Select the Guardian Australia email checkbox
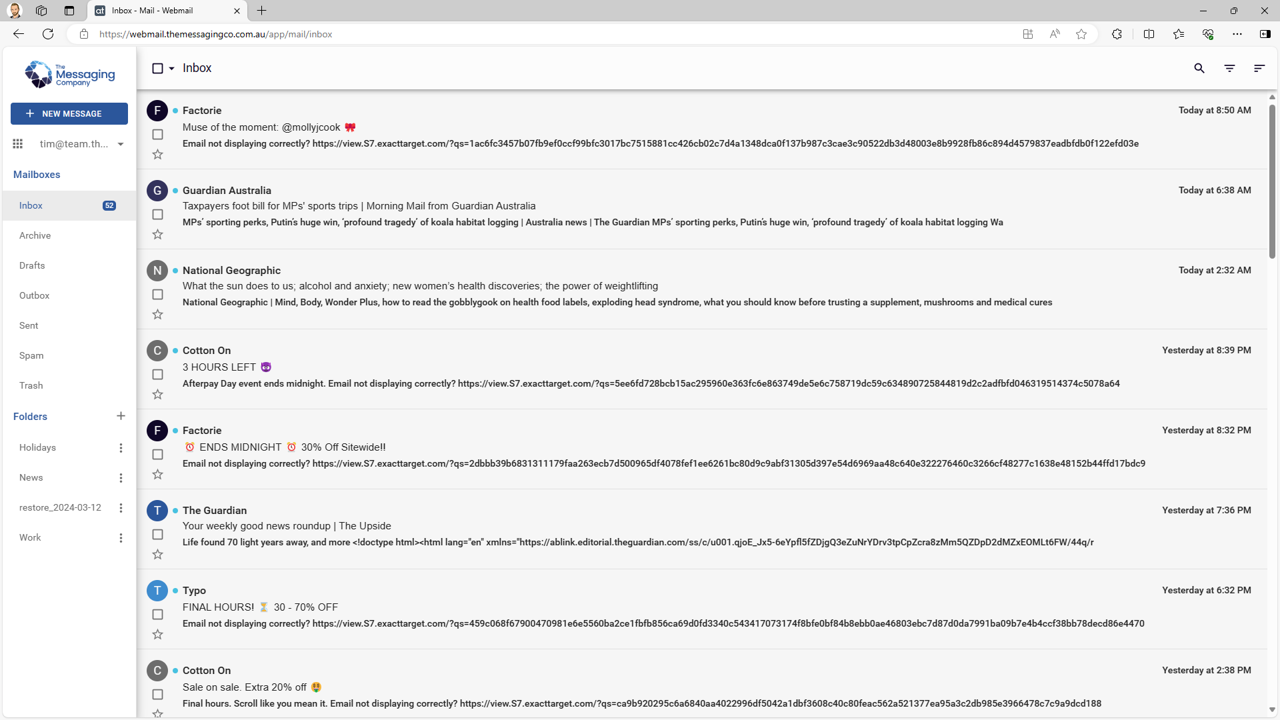Screen dimensions: 1280x720 [x=157, y=214]
